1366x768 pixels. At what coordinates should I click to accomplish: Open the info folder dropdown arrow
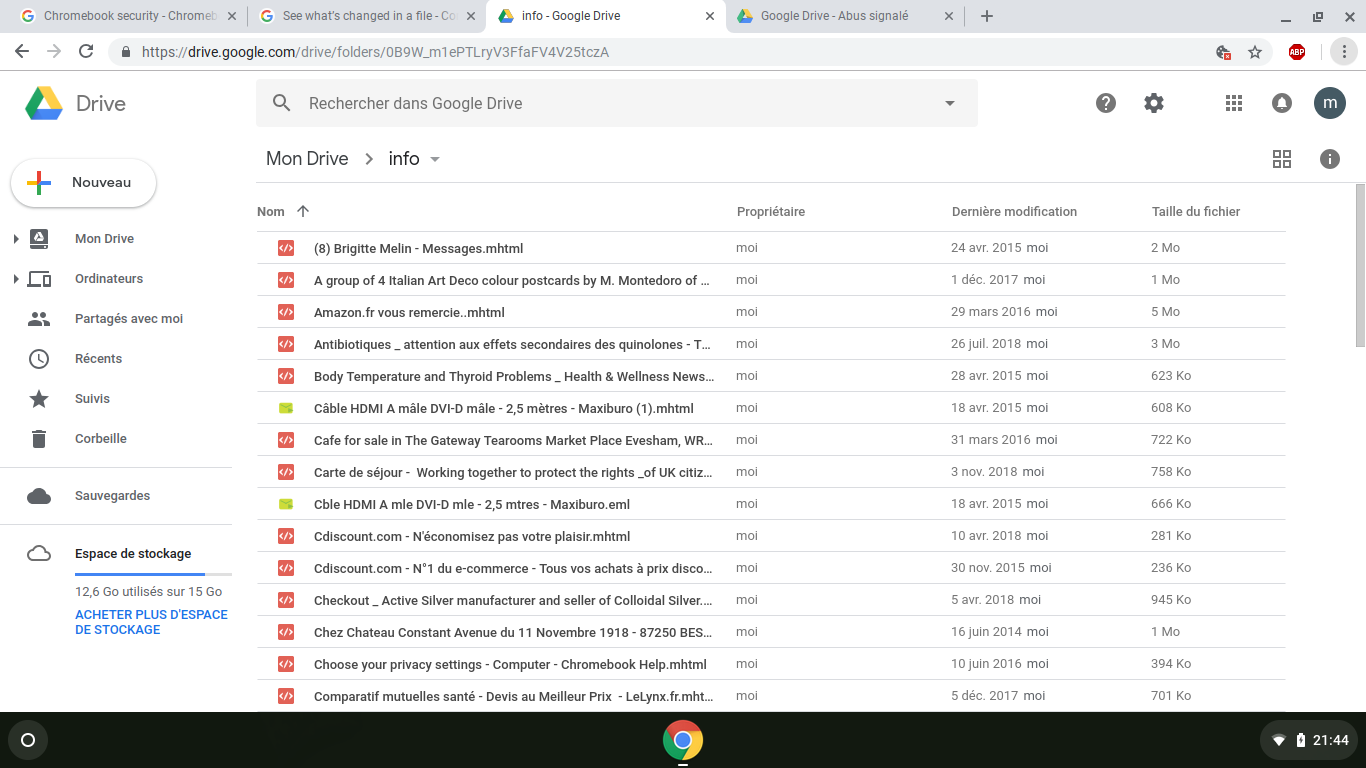(435, 159)
